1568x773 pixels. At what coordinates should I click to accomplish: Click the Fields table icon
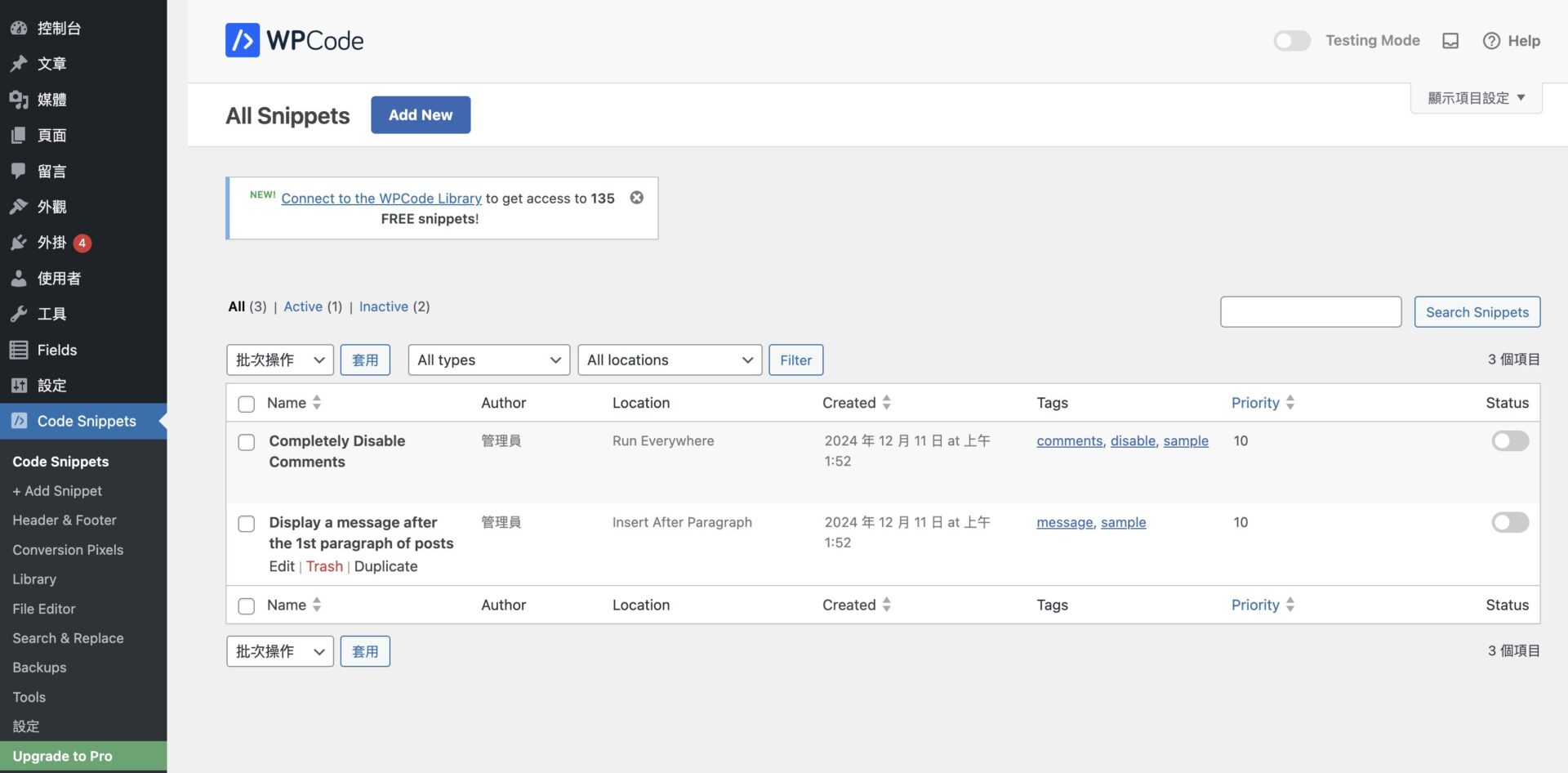(x=19, y=350)
